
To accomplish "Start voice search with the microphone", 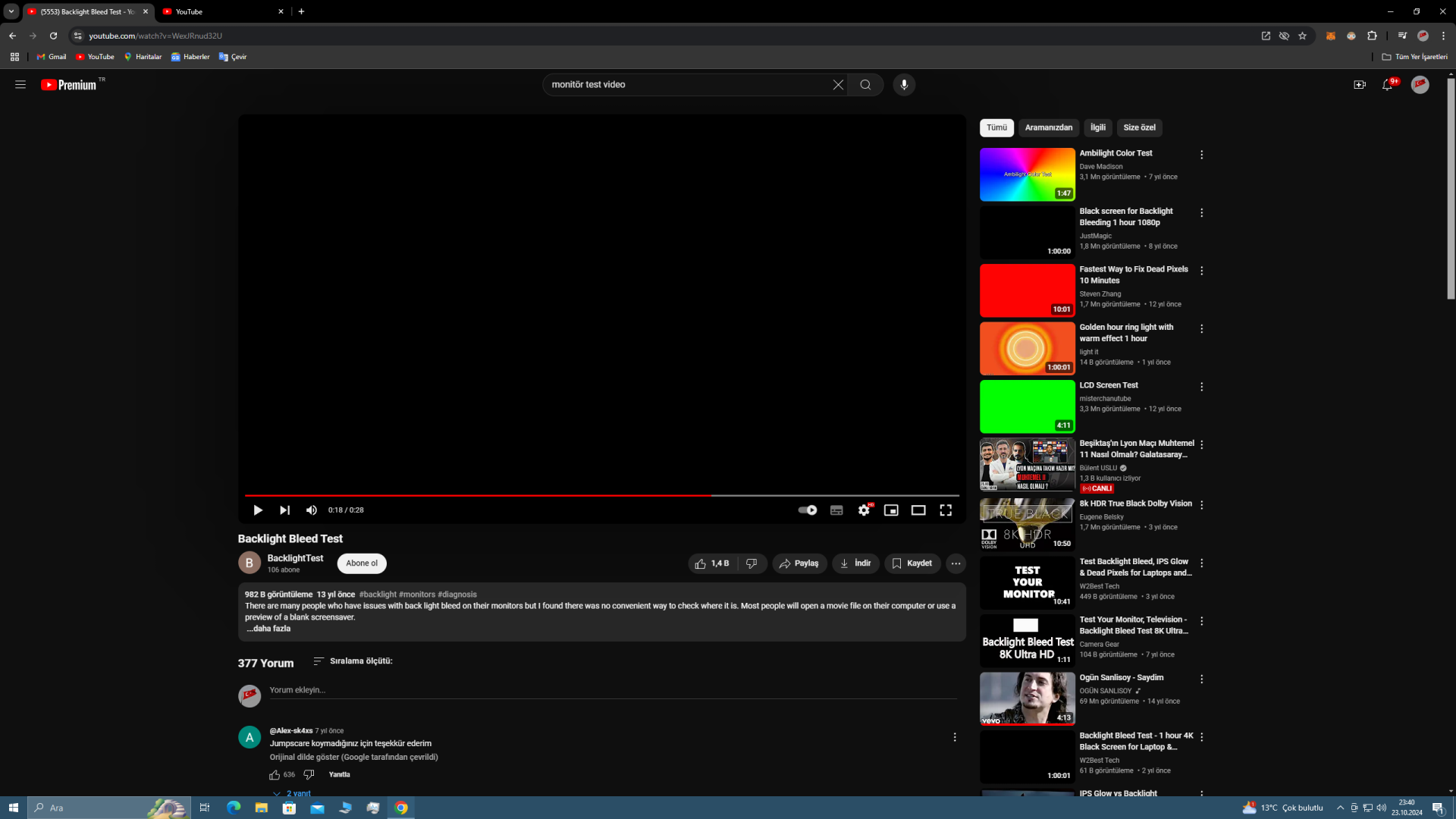I will (x=904, y=85).
